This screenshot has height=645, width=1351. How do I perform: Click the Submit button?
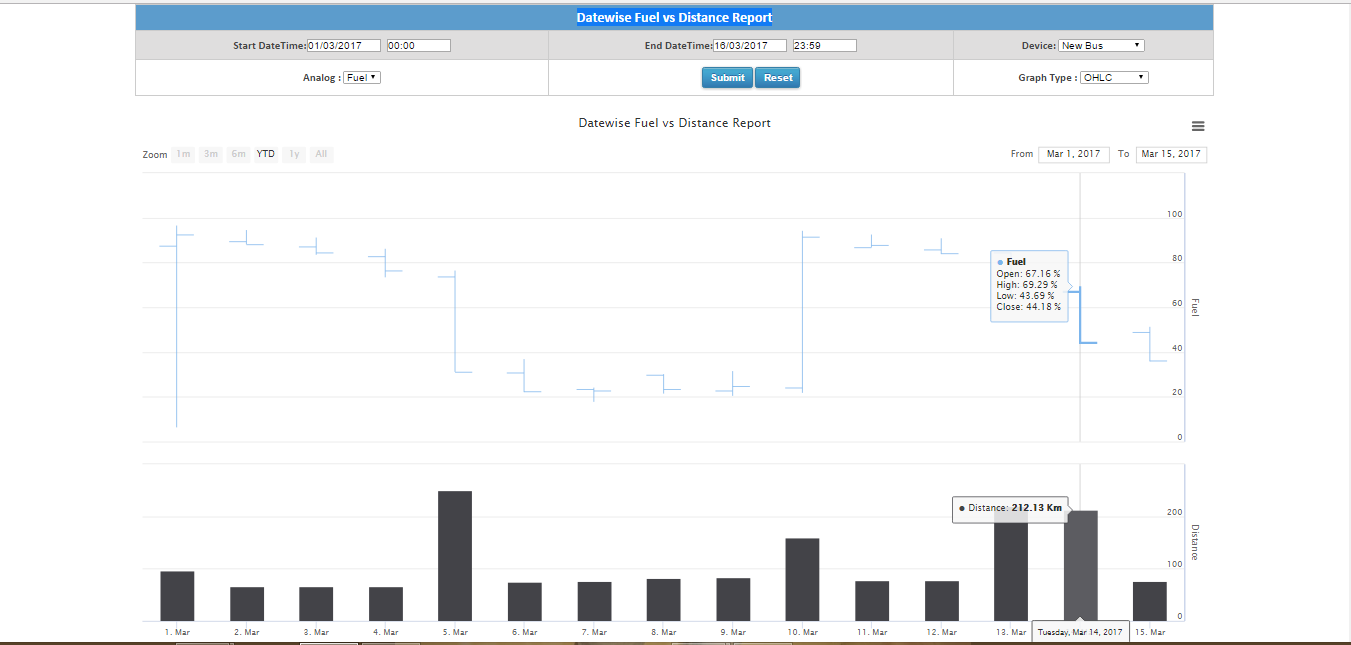(727, 78)
